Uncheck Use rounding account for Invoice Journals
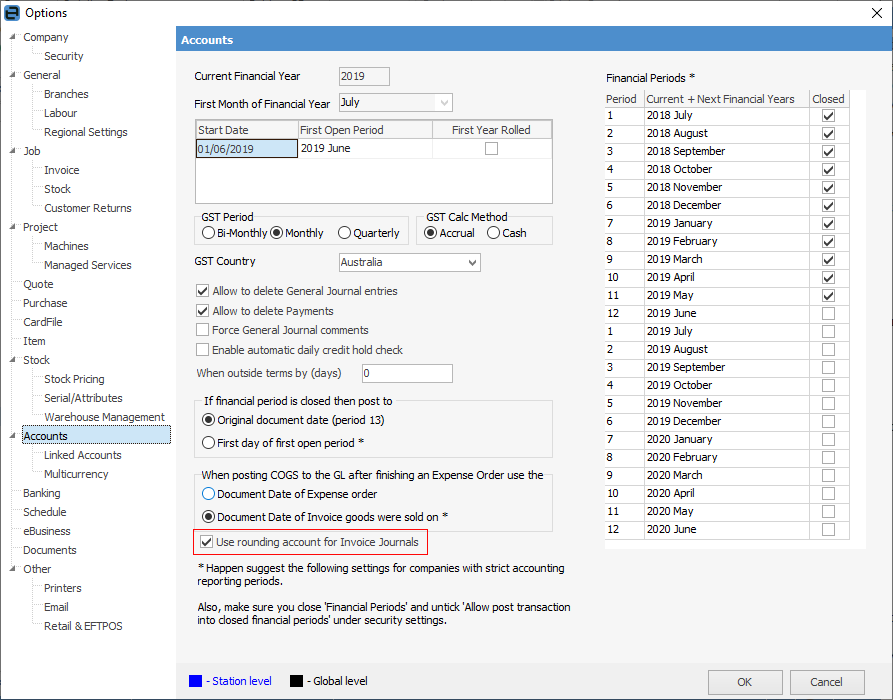 (207, 542)
